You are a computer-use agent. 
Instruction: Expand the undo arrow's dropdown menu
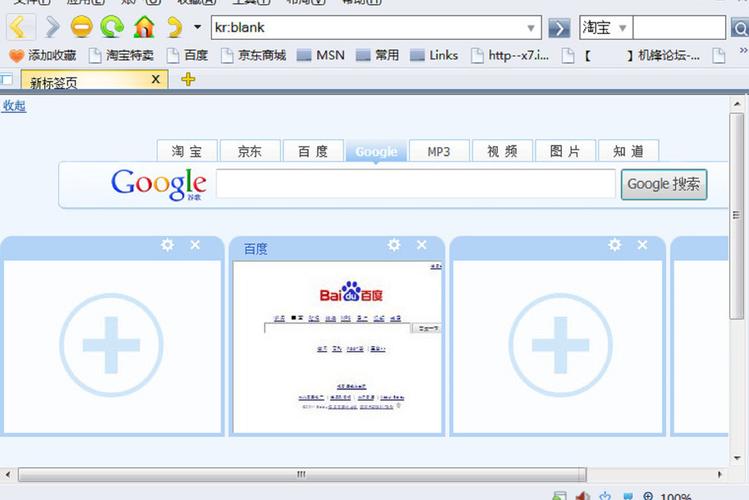click(x=197, y=28)
